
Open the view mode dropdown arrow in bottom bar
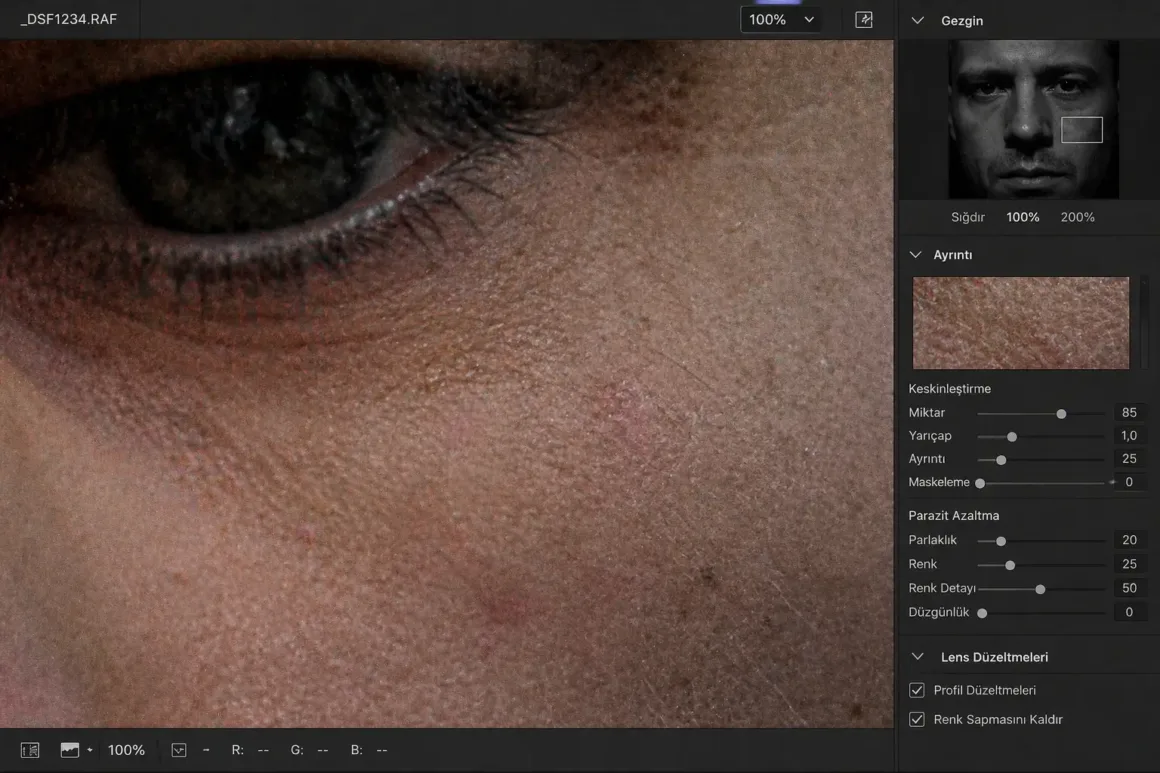point(90,750)
